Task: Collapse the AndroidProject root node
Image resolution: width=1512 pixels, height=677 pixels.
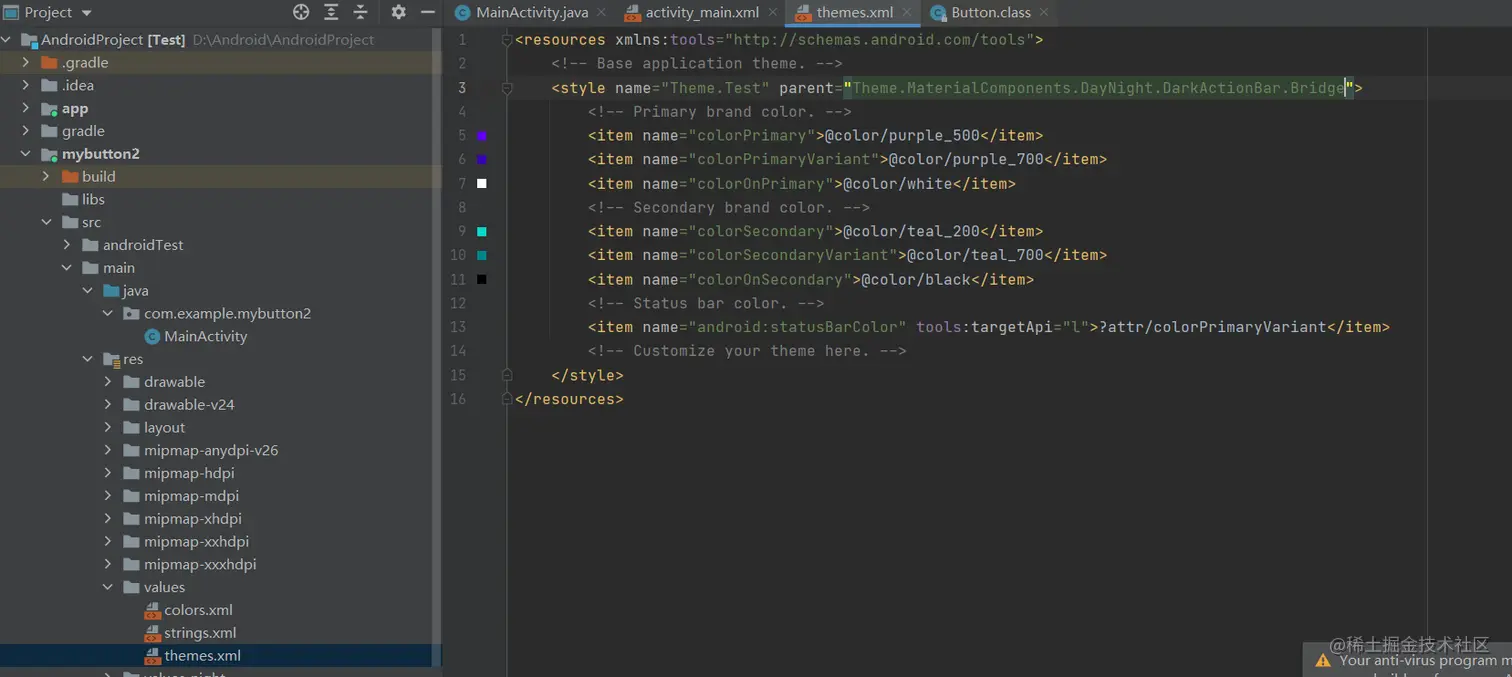Action: point(6,40)
